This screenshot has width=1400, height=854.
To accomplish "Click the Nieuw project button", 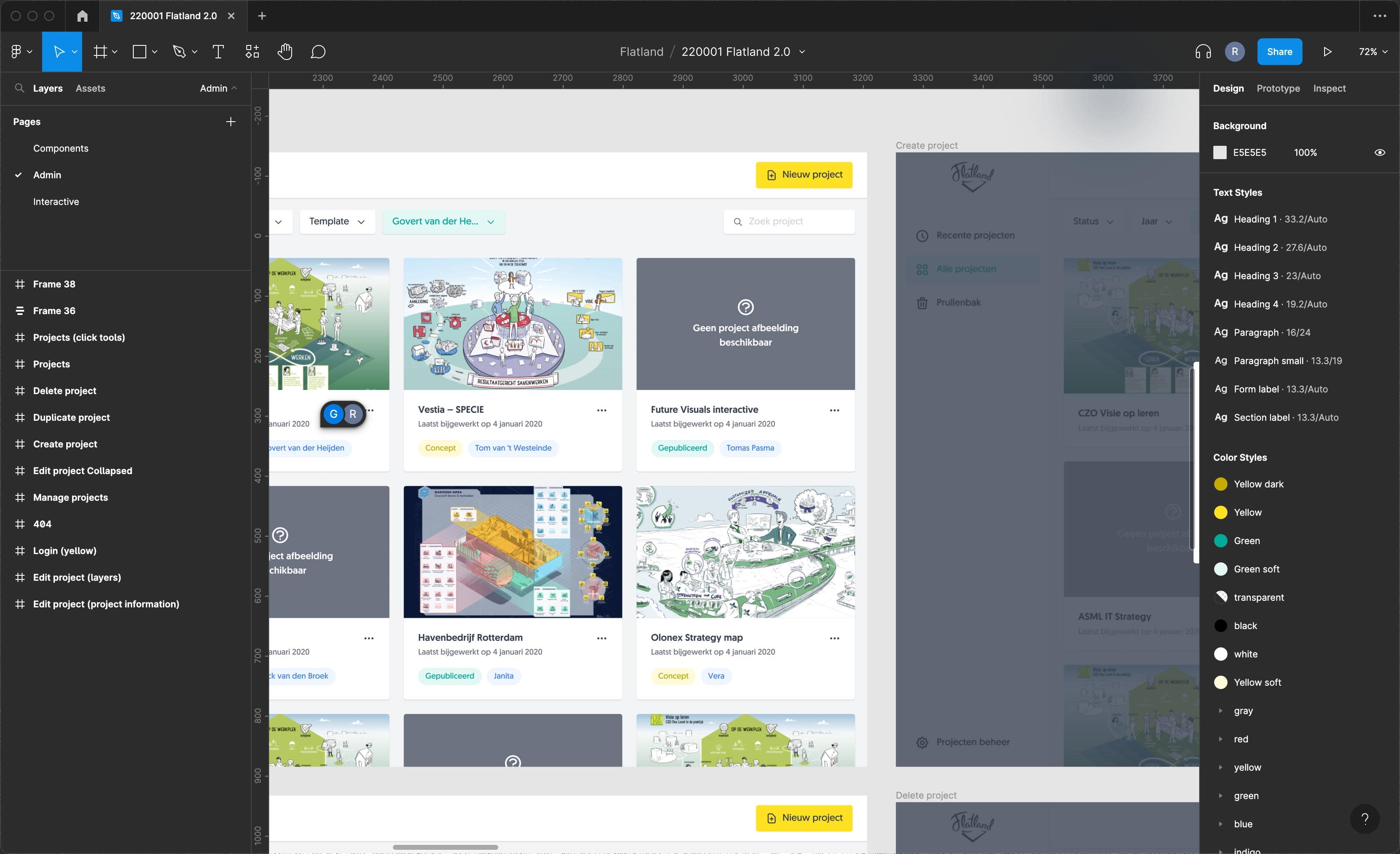I will click(x=804, y=175).
